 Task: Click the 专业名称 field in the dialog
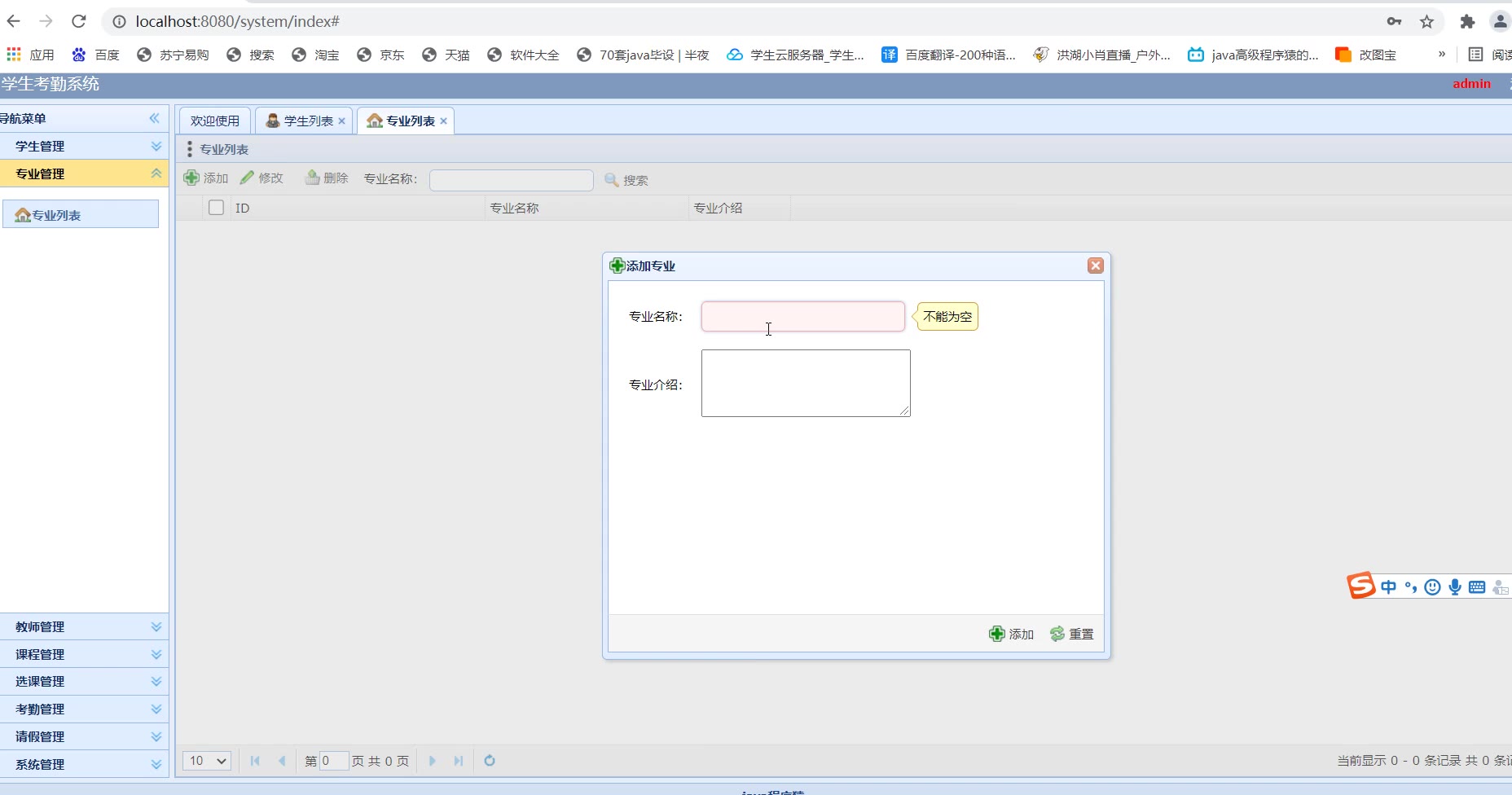tap(802, 317)
